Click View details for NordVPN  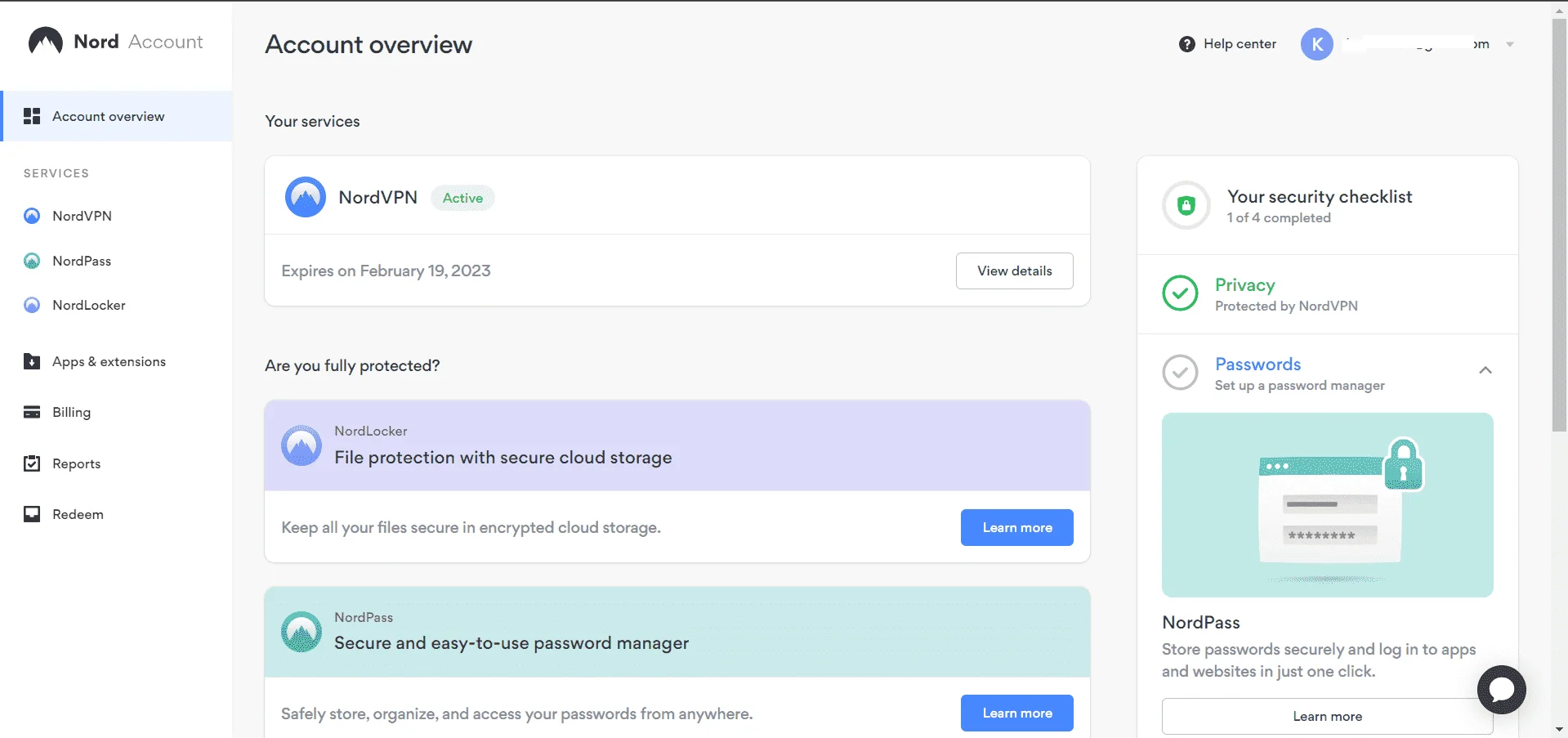pyautogui.click(x=1015, y=271)
